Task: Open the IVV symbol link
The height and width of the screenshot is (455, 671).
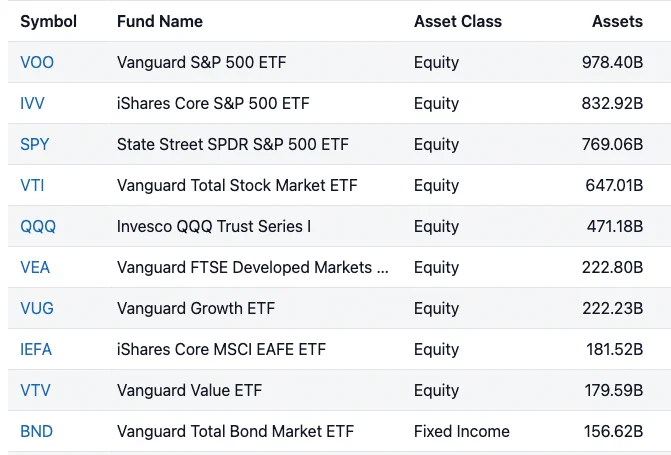Action: 32,104
